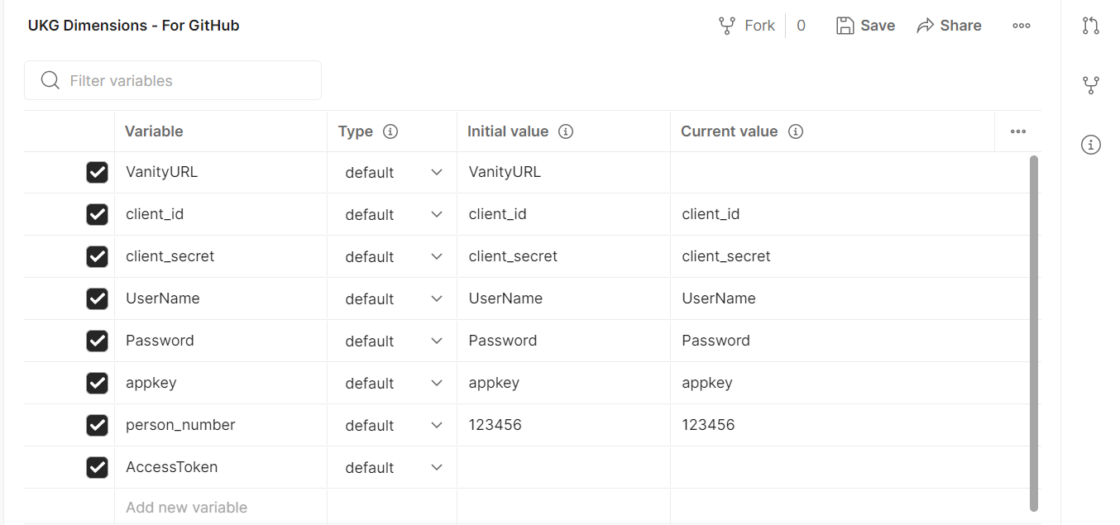Viewport: 1120px width, 525px height.
Task: Click the Initial value column header label
Action: pos(508,131)
